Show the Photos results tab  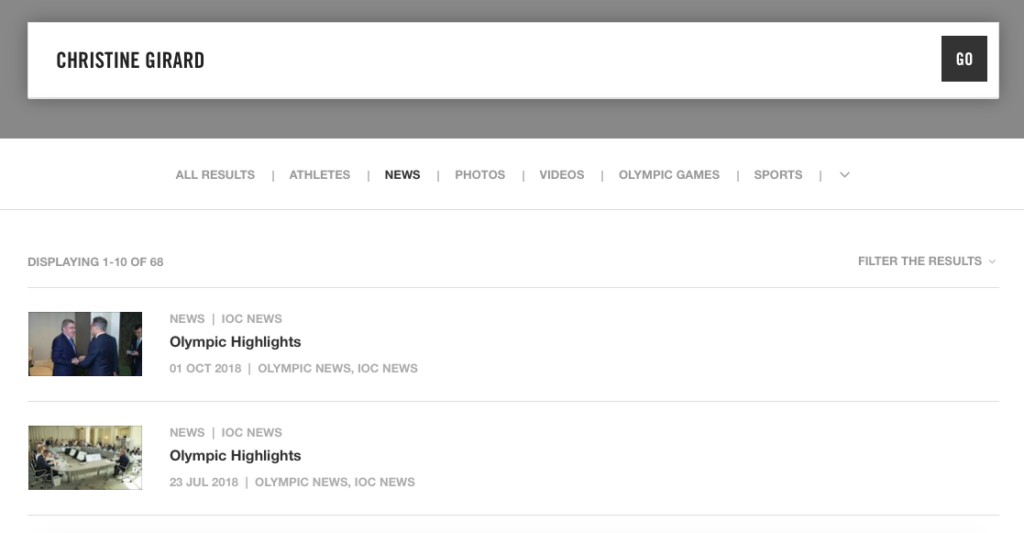pyautogui.click(x=480, y=175)
